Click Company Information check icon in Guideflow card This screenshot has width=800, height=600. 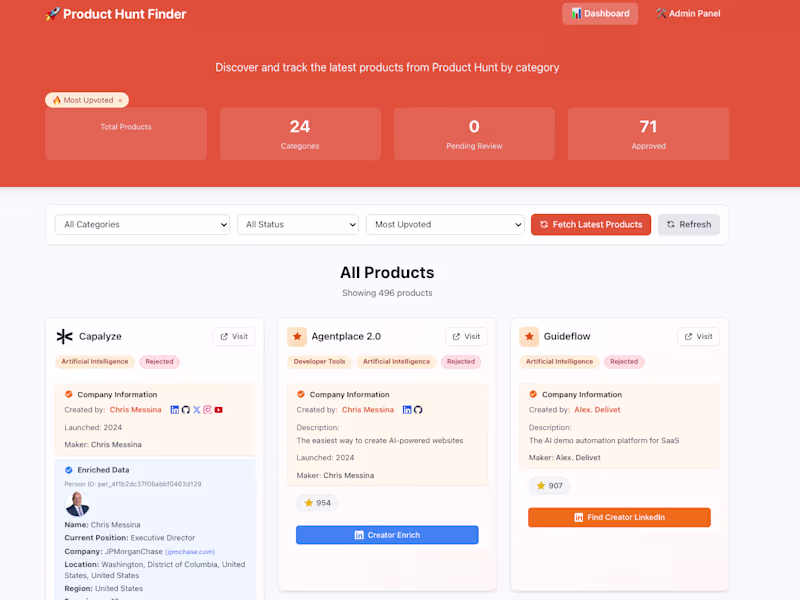(x=533, y=394)
